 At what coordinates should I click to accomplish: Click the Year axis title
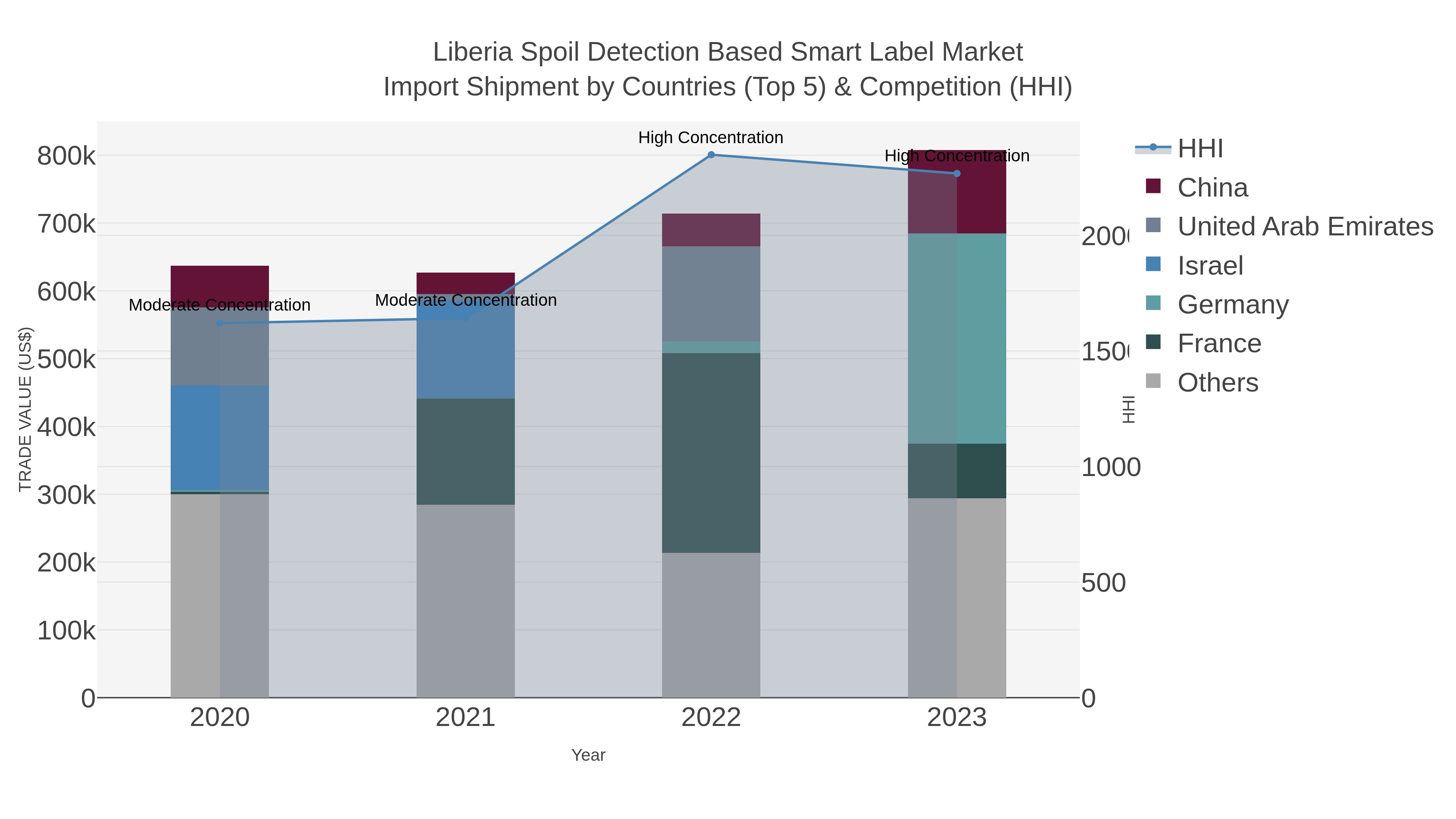click(x=588, y=755)
